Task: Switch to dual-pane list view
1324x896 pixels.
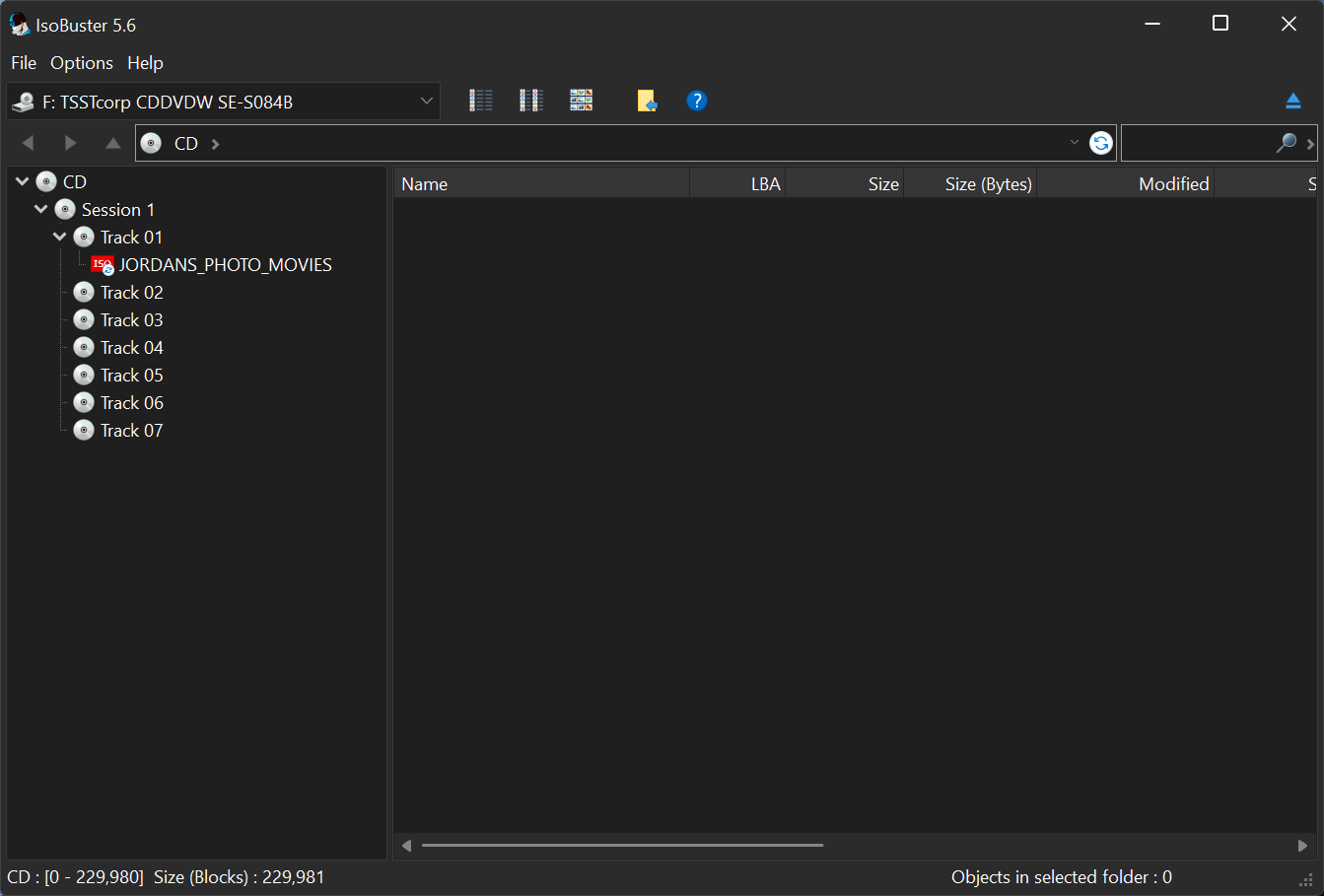Action: [x=530, y=100]
